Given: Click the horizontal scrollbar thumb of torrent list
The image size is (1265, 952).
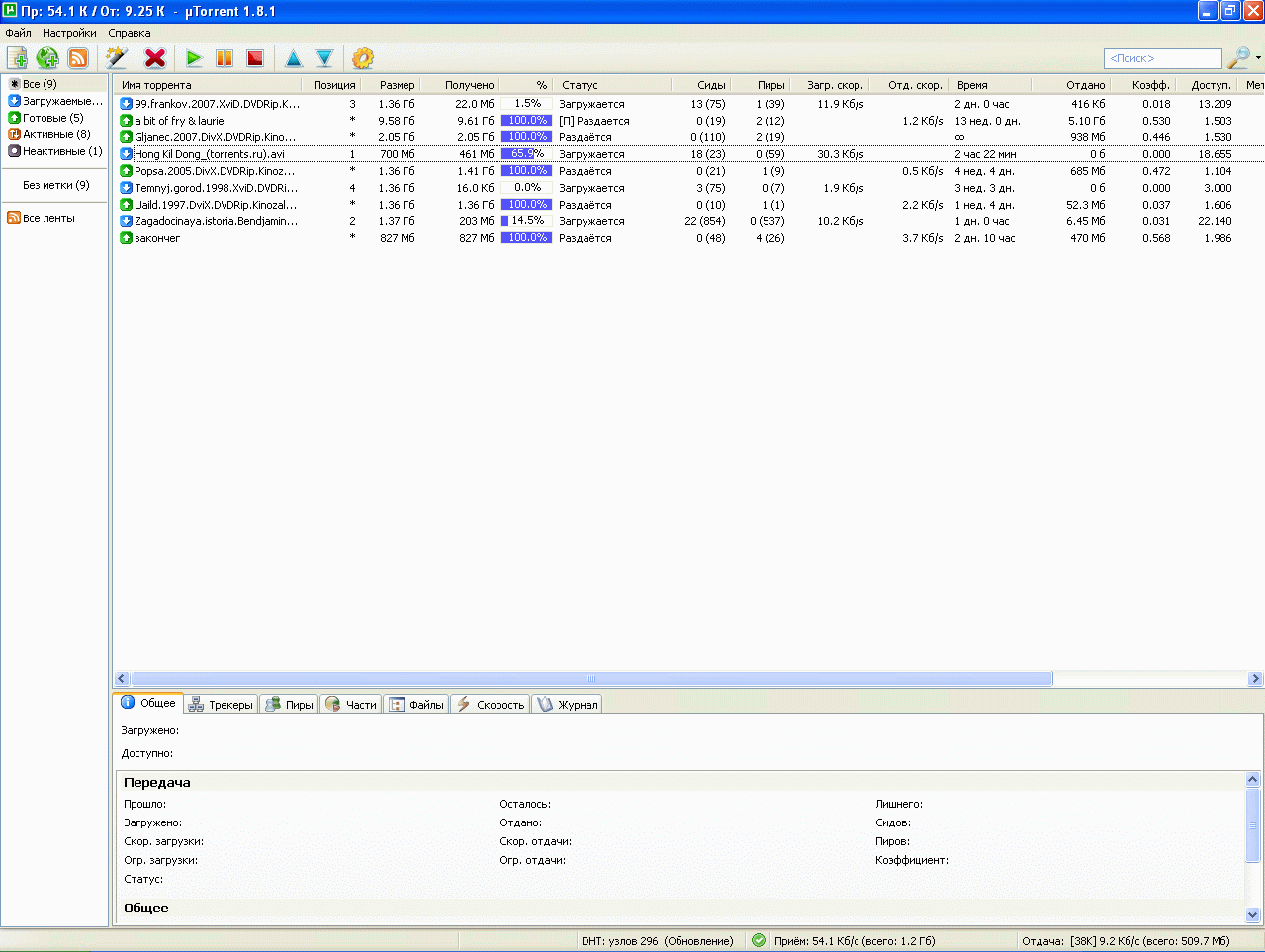Looking at the screenshot, I should 591,679.
